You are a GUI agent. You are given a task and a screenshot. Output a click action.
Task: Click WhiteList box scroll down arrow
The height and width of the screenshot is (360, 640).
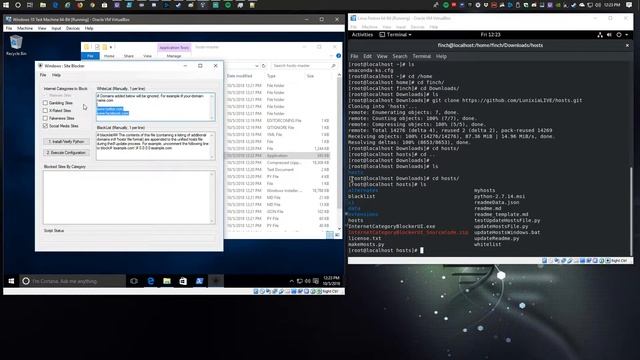212,118
